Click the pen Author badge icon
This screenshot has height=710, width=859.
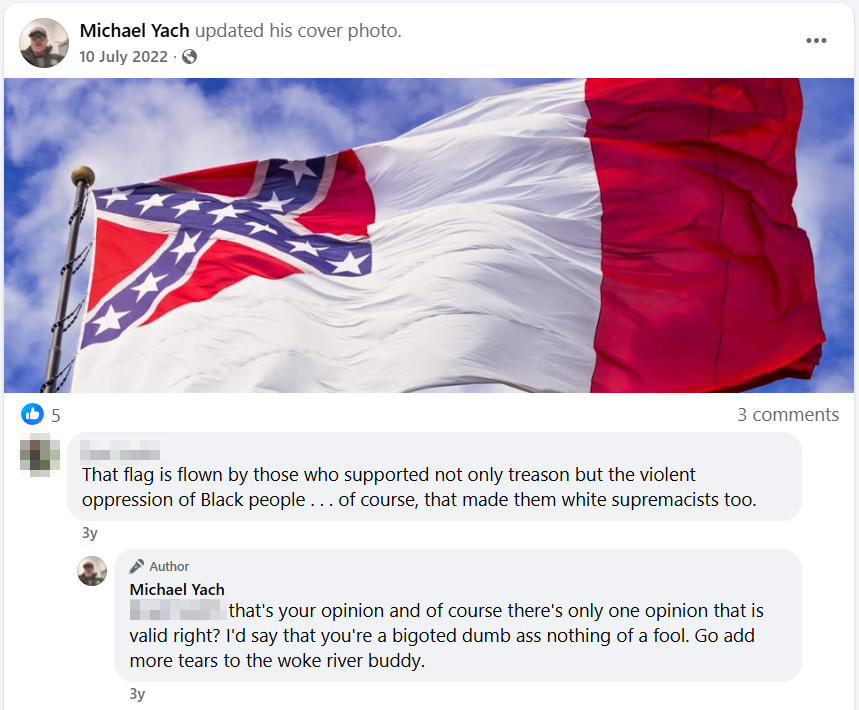coord(136,566)
